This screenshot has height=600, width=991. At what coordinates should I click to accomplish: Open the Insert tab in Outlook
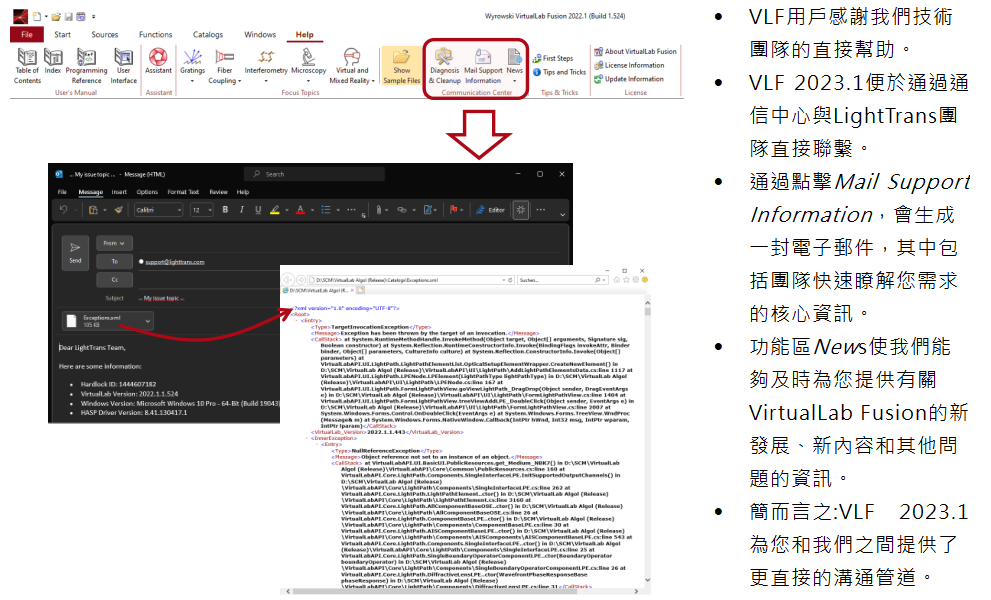119,192
